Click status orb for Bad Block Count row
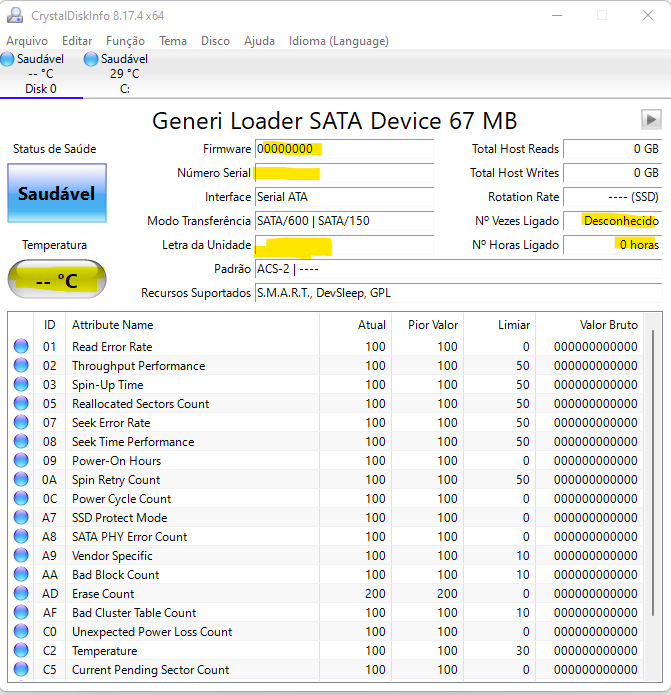Viewport: 671px width, 695px height. (21, 574)
